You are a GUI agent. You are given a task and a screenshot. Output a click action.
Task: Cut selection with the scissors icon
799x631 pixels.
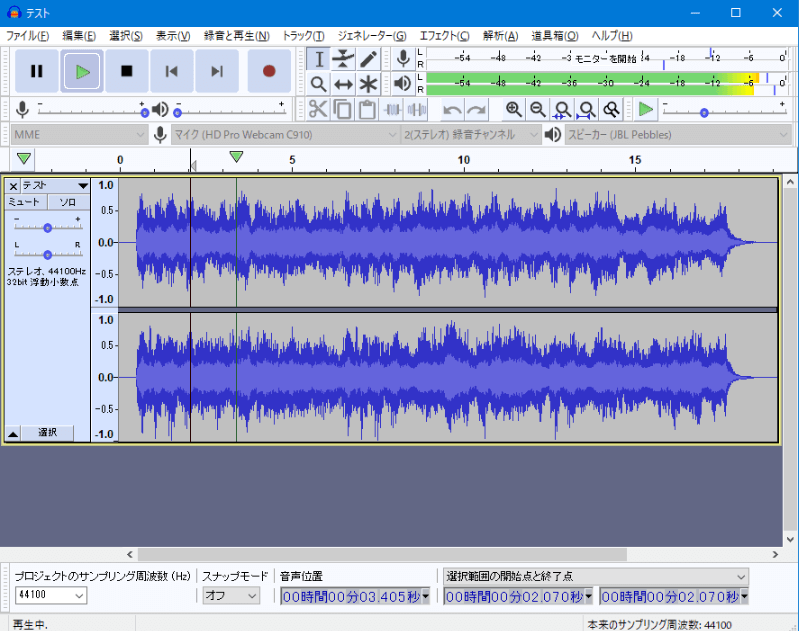[x=318, y=110]
